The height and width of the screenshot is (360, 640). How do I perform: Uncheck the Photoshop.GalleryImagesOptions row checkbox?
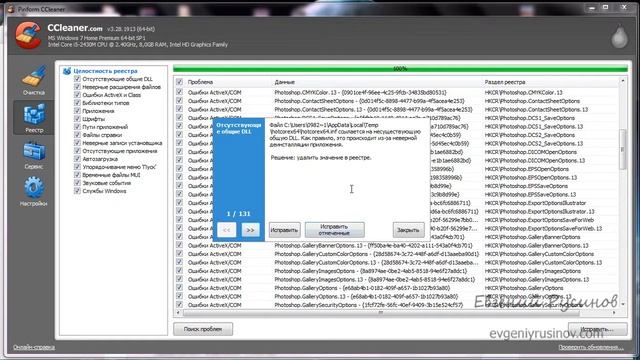click(179, 271)
